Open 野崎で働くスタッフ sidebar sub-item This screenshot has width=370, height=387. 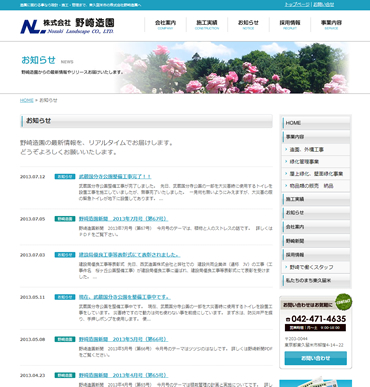[316, 267]
